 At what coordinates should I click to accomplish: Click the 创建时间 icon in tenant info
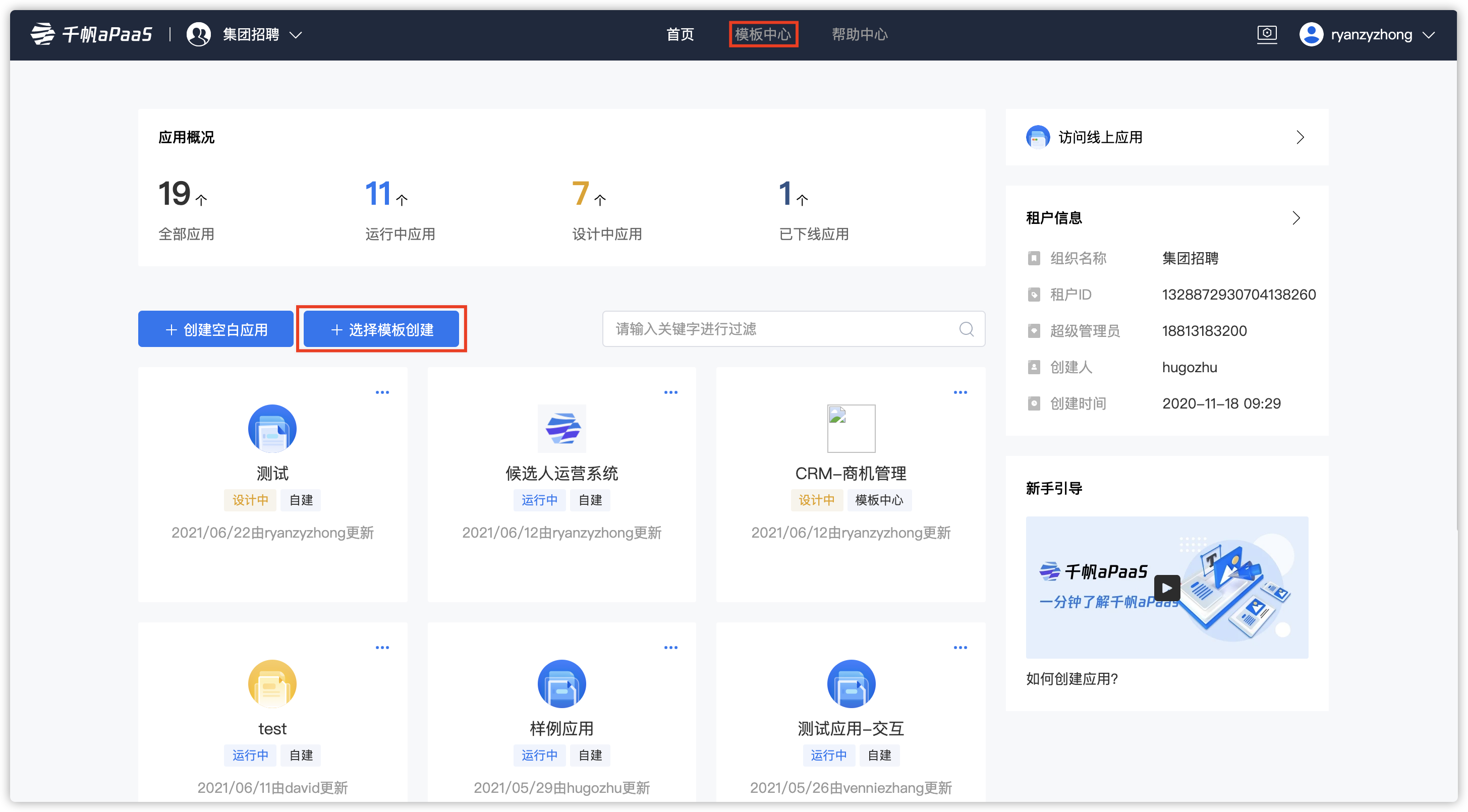[1033, 404]
